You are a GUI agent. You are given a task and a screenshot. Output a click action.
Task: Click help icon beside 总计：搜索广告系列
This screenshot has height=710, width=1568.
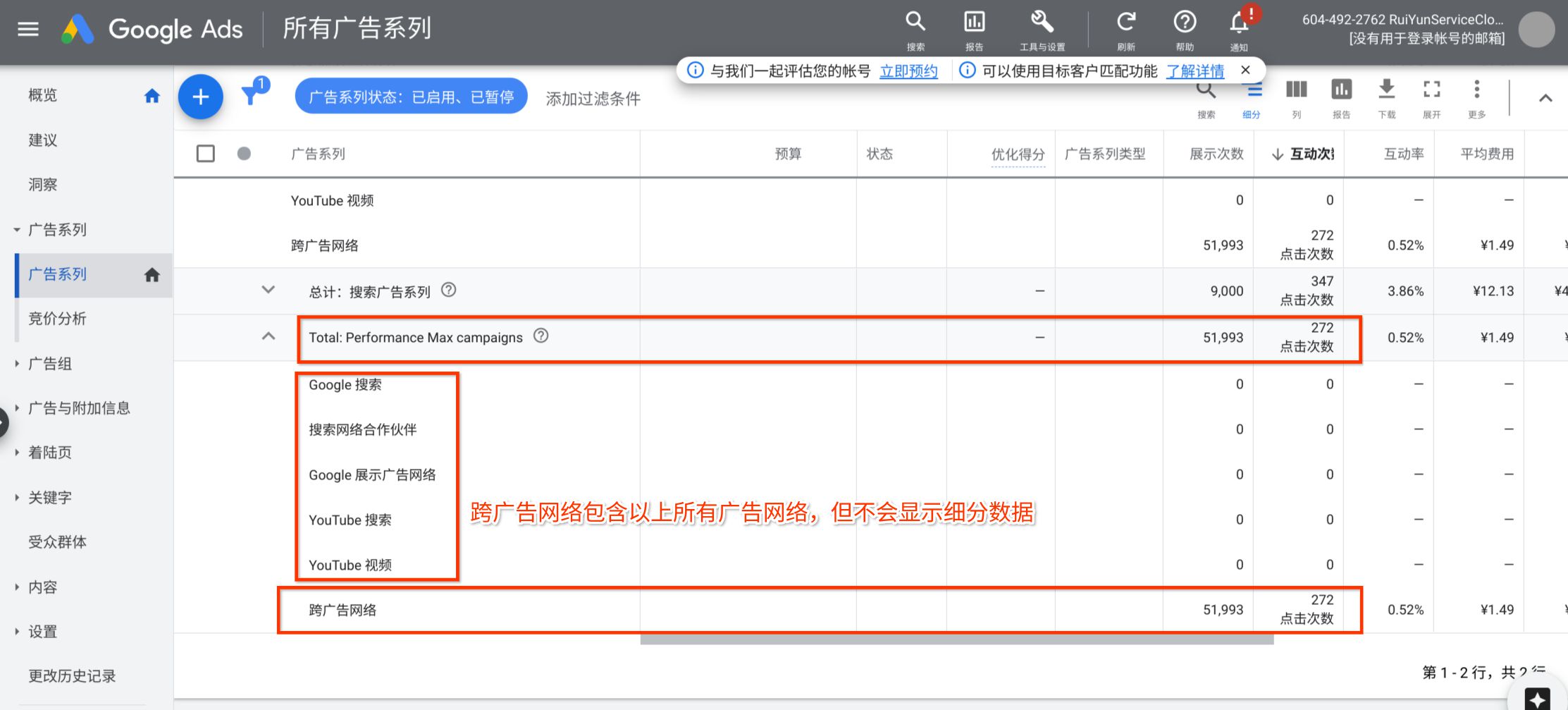[x=448, y=290]
